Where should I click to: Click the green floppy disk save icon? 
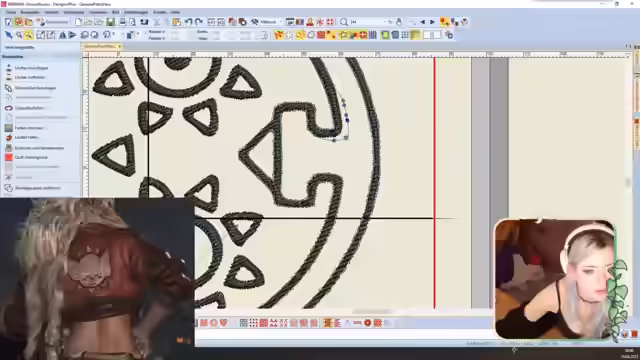pos(111,22)
